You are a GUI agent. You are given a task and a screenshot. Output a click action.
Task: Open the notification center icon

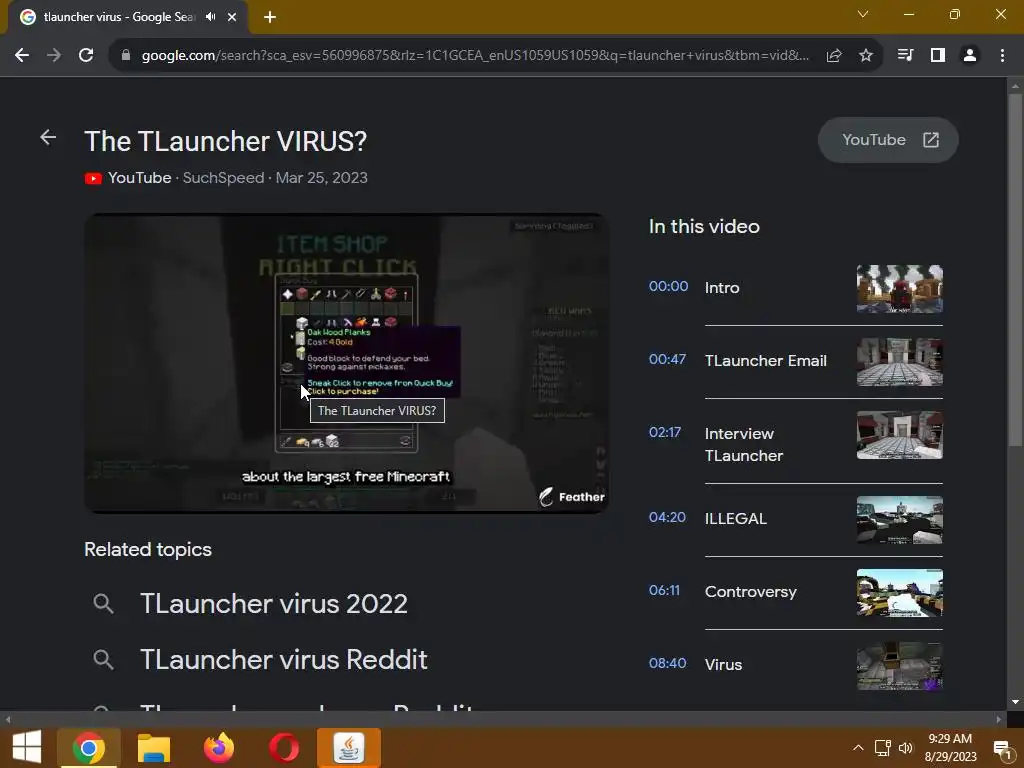pos(1002,748)
